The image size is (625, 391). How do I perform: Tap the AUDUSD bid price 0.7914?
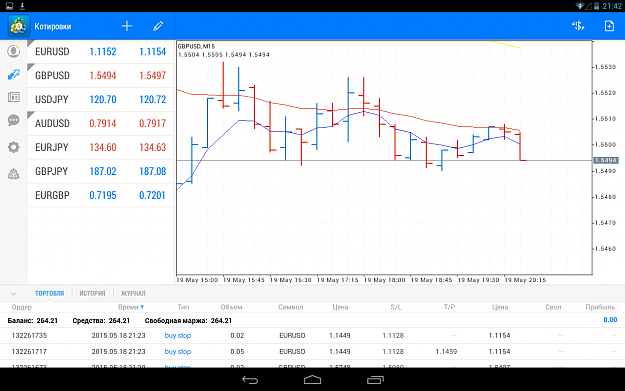(103, 123)
